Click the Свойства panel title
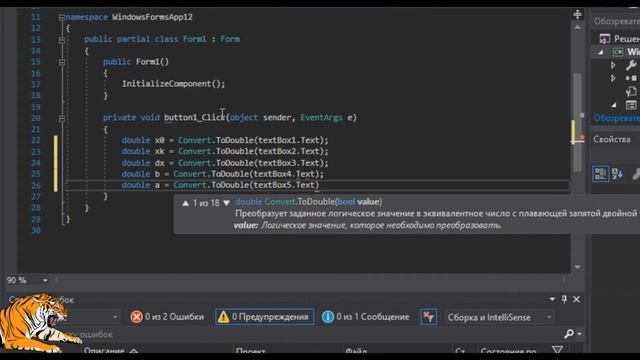Viewport: 640px width, 360px height. click(x=611, y=139)
